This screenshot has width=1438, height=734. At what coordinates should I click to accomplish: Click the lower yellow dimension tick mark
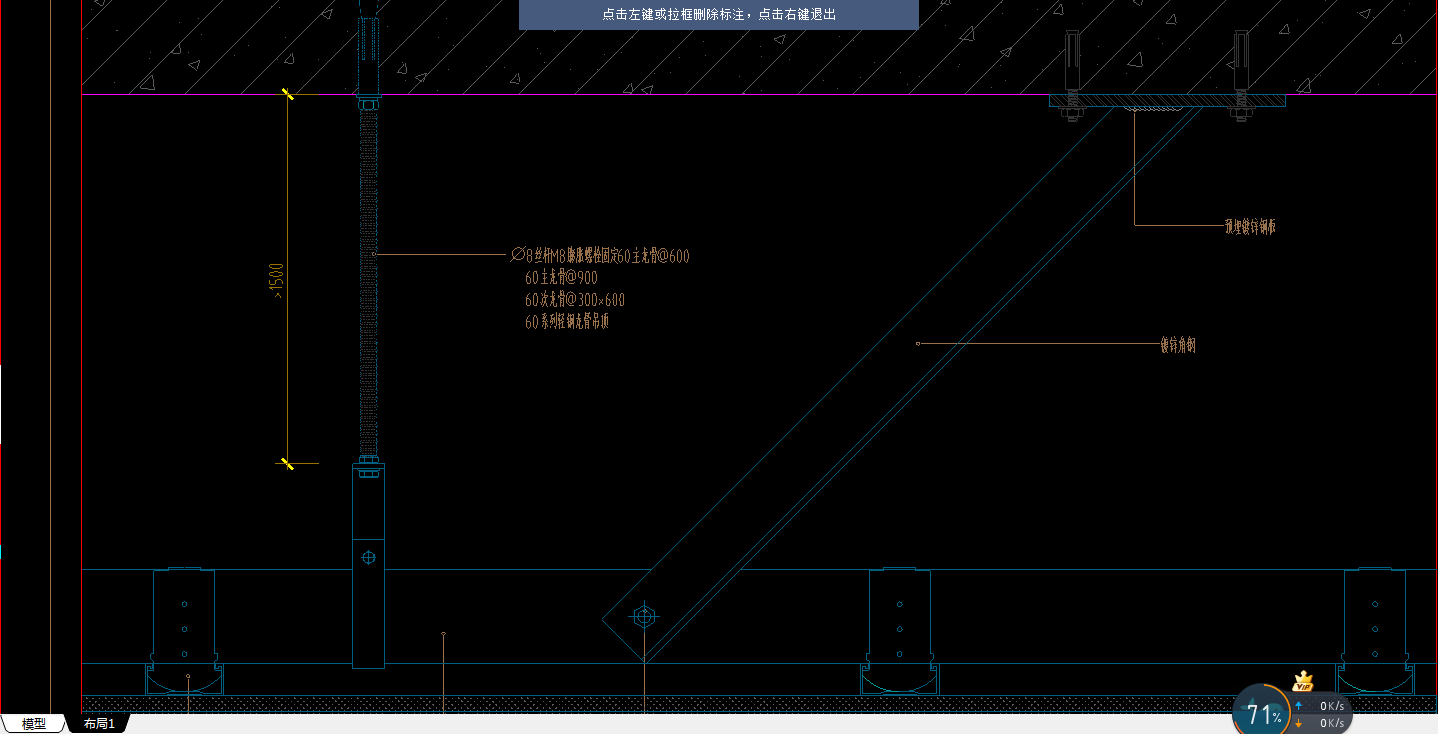tap(287, 463)
